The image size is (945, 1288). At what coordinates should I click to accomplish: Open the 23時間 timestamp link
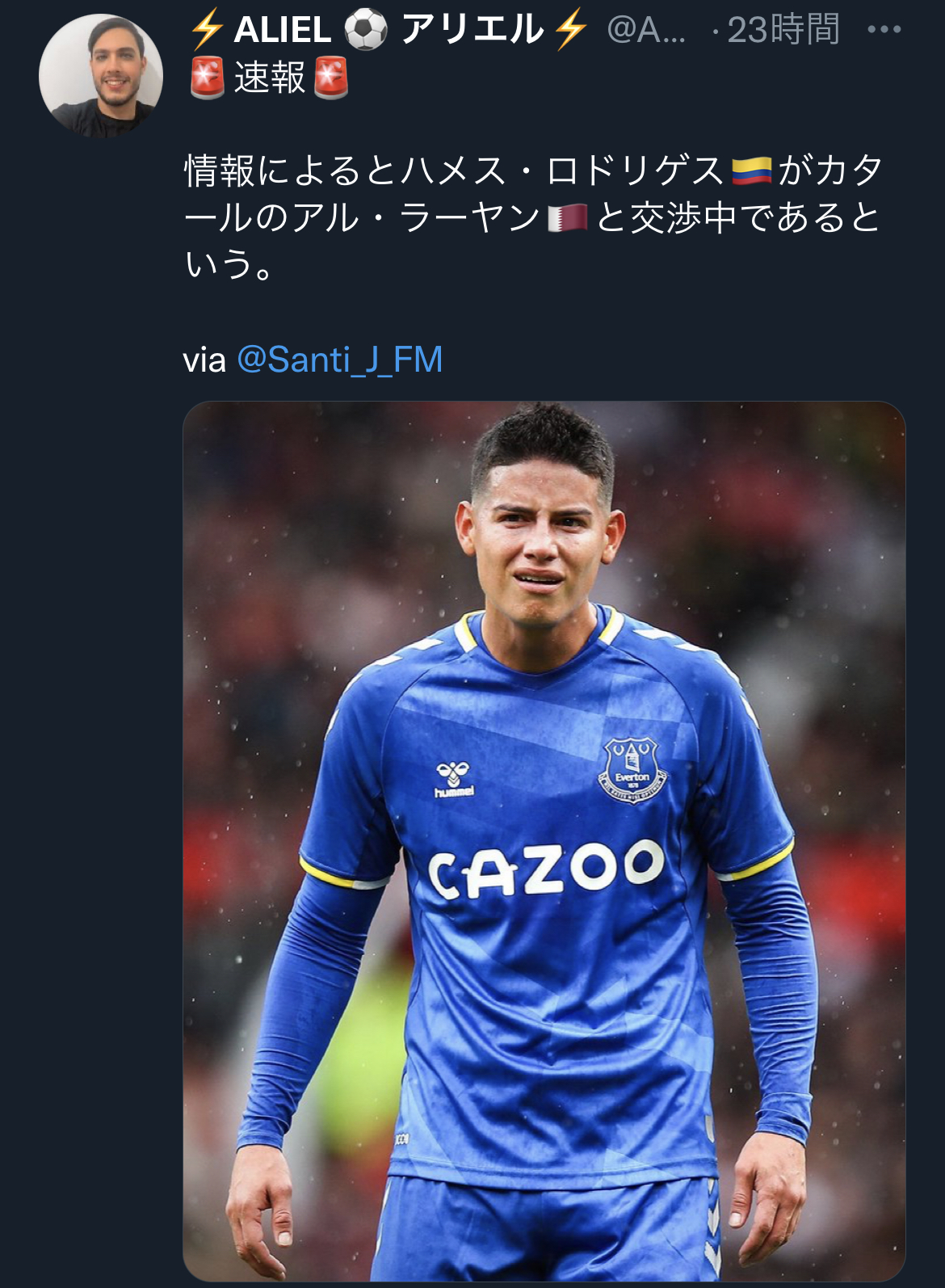(783, 31)
